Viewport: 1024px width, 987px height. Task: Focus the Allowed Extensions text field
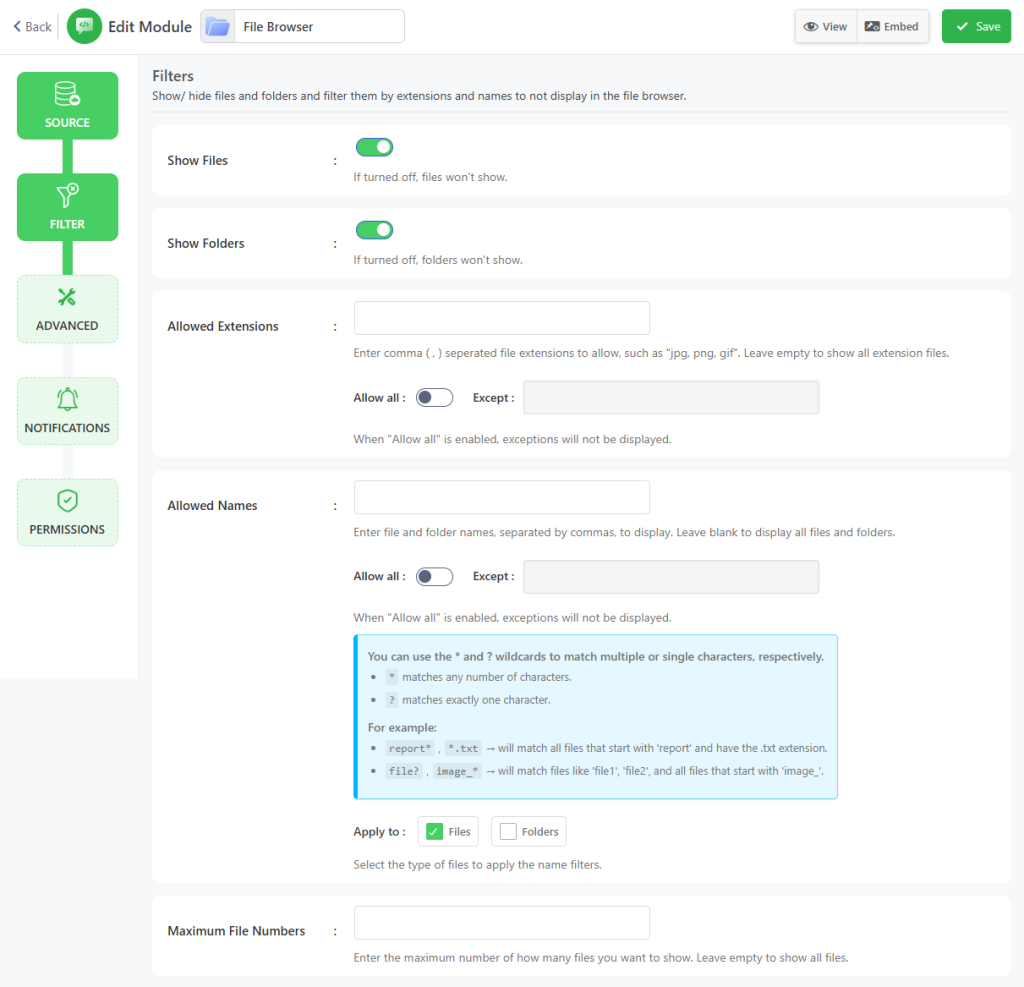tap(501, 318)
